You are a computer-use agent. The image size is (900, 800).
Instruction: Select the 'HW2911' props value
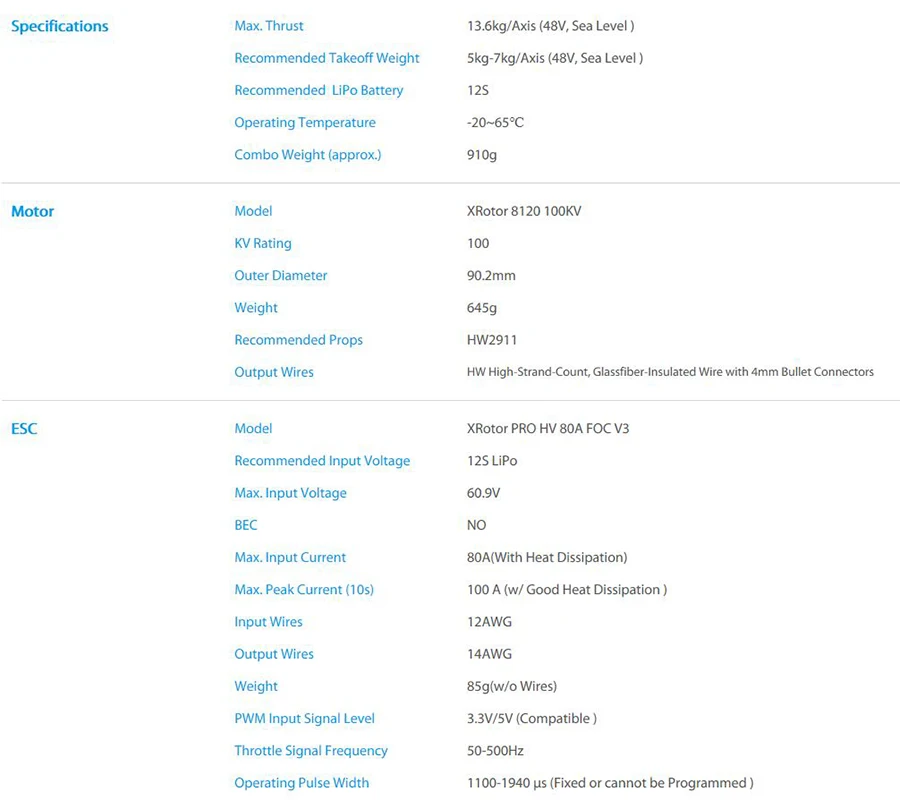[491, 340]
